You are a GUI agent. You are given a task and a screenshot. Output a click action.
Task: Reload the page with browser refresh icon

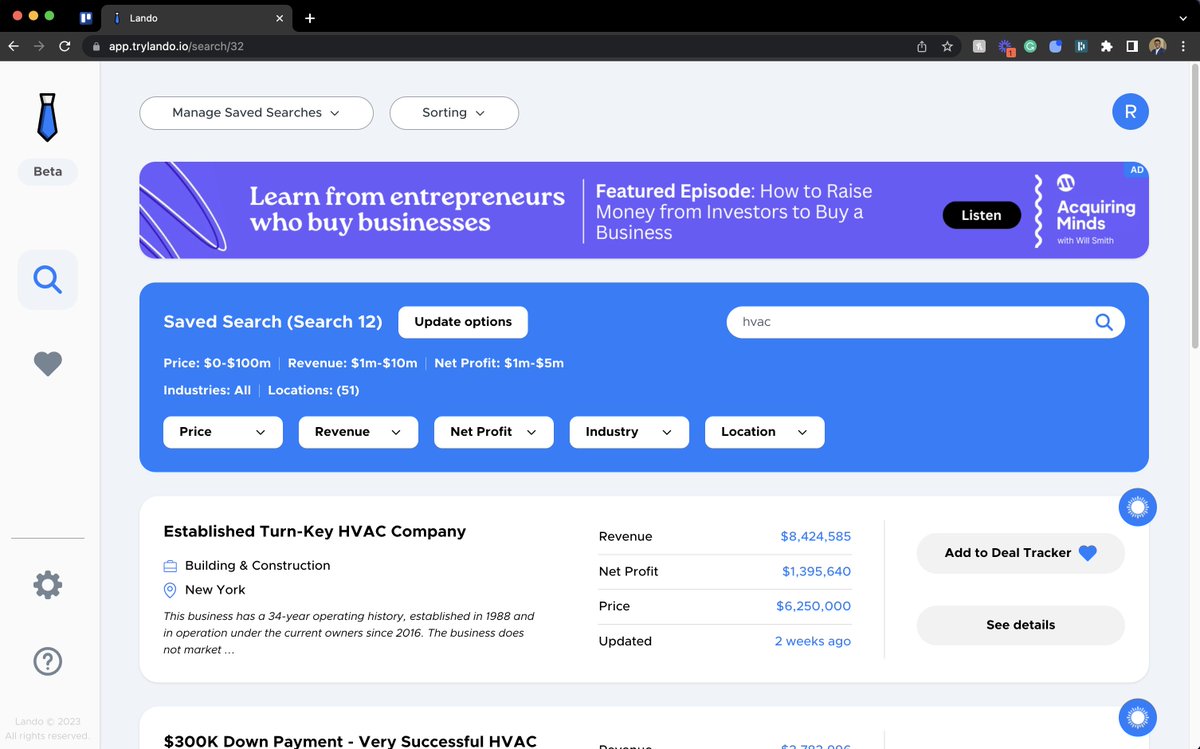(x=65, y=46)
